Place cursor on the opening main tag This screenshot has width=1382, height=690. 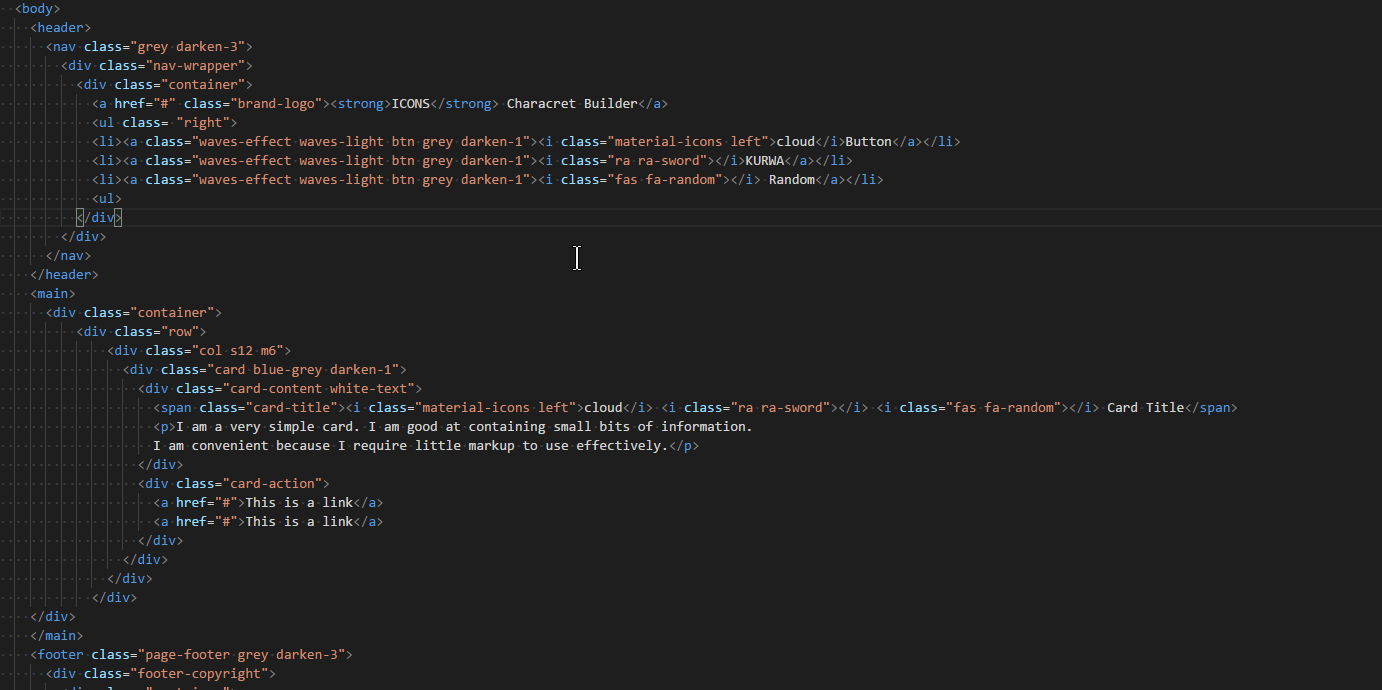pos(52,293)
